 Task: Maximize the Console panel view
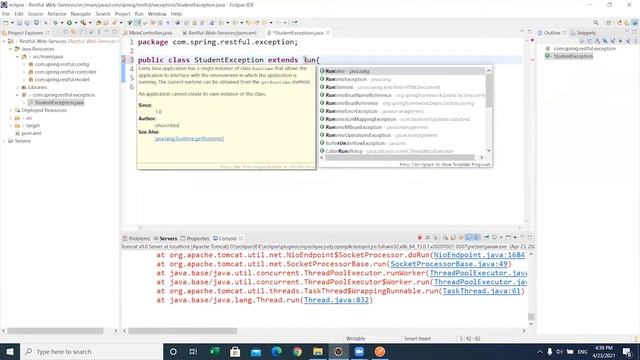[530, 238]
